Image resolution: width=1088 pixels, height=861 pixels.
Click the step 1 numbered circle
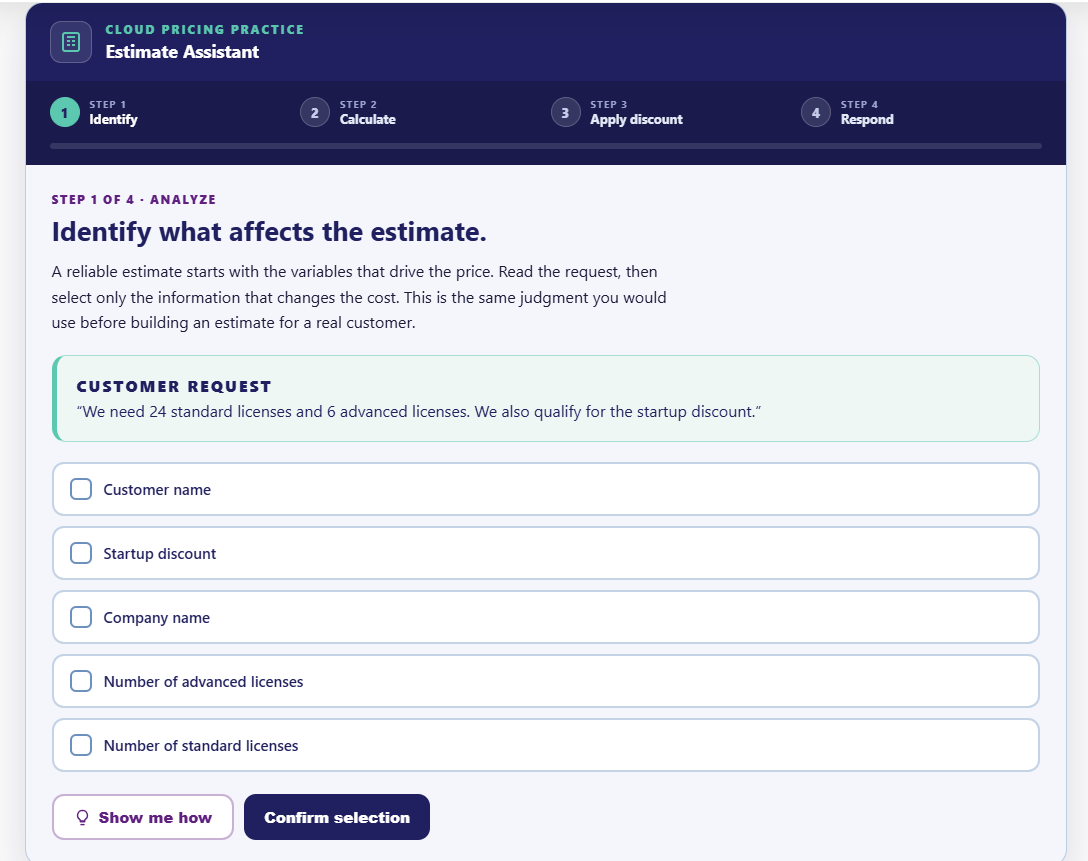[x=65, y=112]
